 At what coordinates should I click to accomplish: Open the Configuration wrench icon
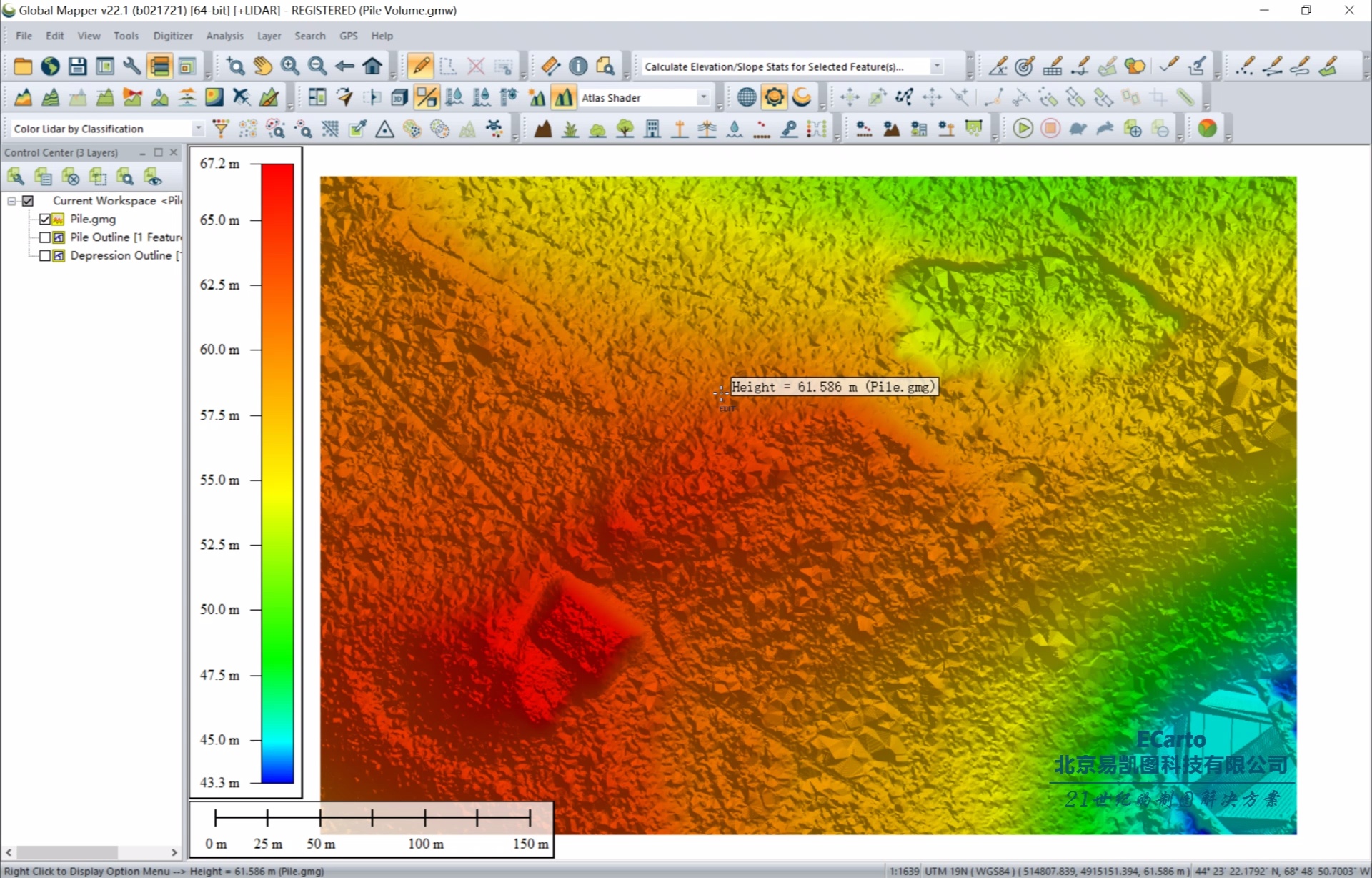tap(132, 66)
